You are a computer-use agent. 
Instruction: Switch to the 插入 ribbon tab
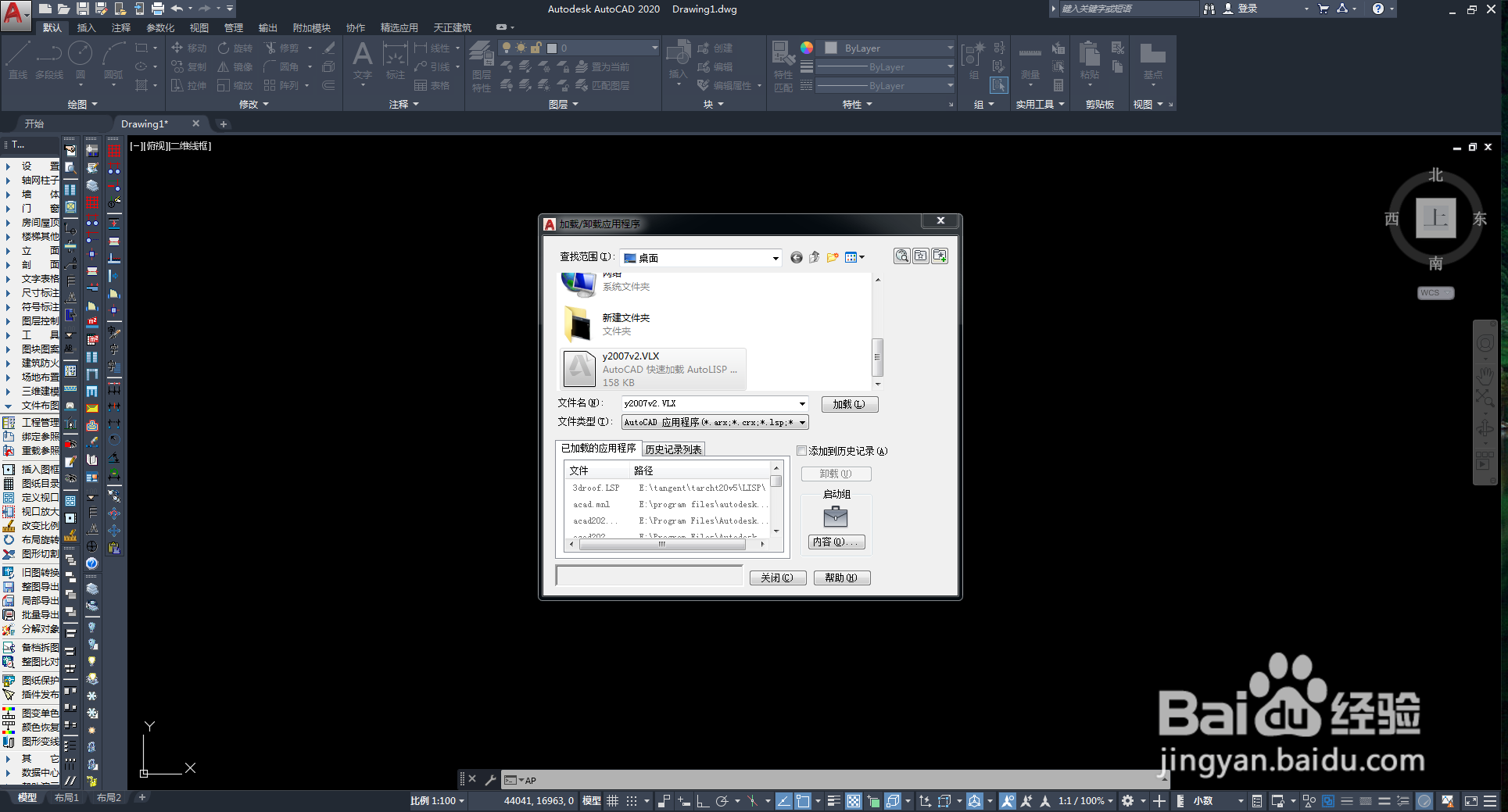86,27
